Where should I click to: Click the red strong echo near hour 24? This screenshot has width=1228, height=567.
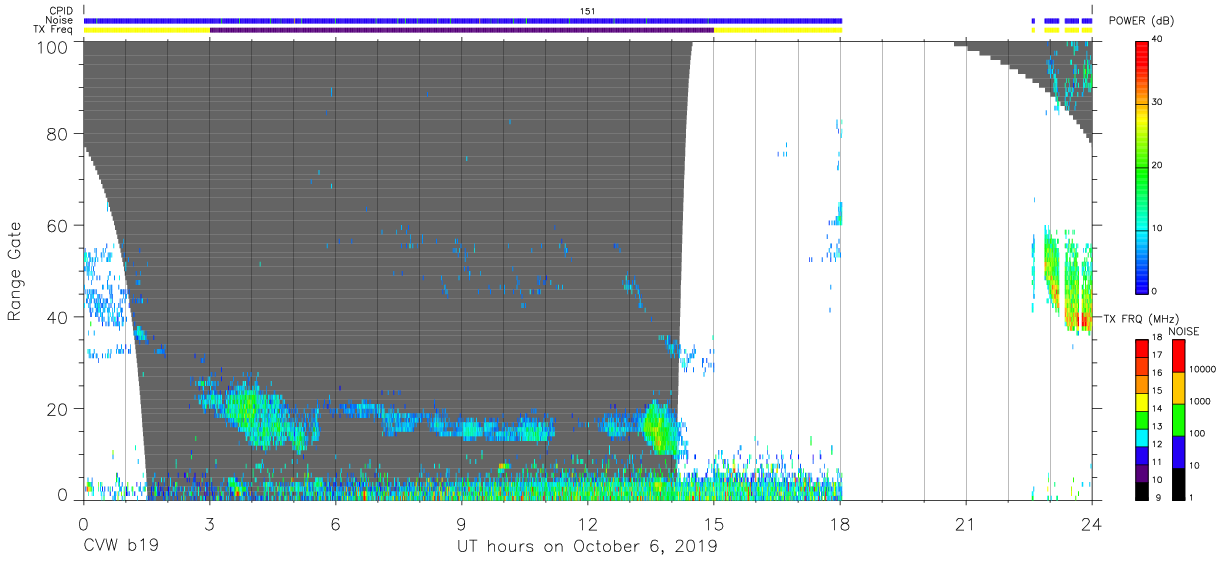click(1082, 320)
